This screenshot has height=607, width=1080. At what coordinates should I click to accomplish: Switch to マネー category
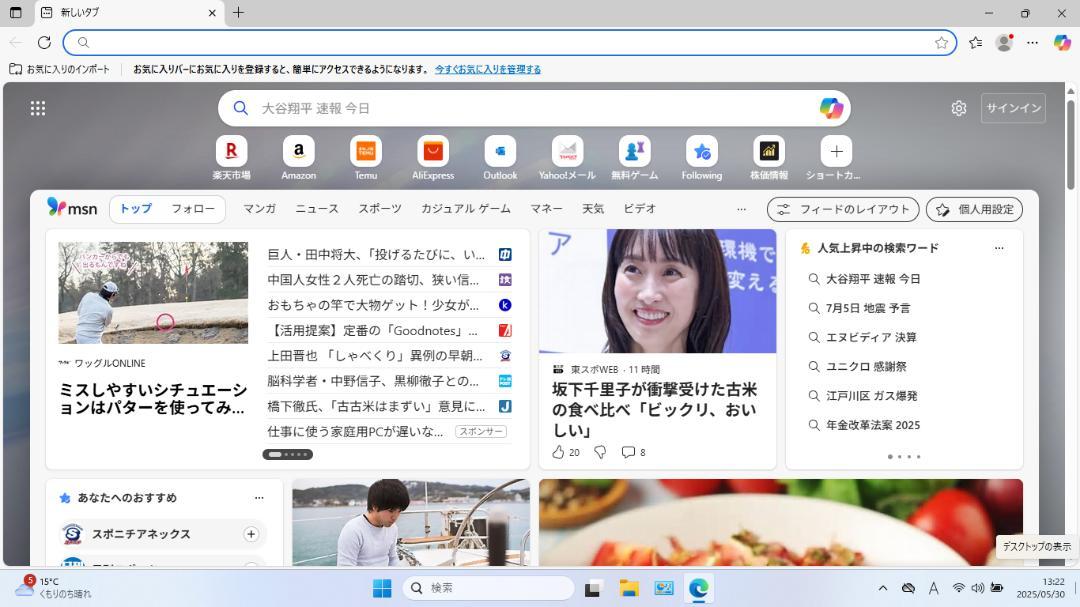[546, 209]
